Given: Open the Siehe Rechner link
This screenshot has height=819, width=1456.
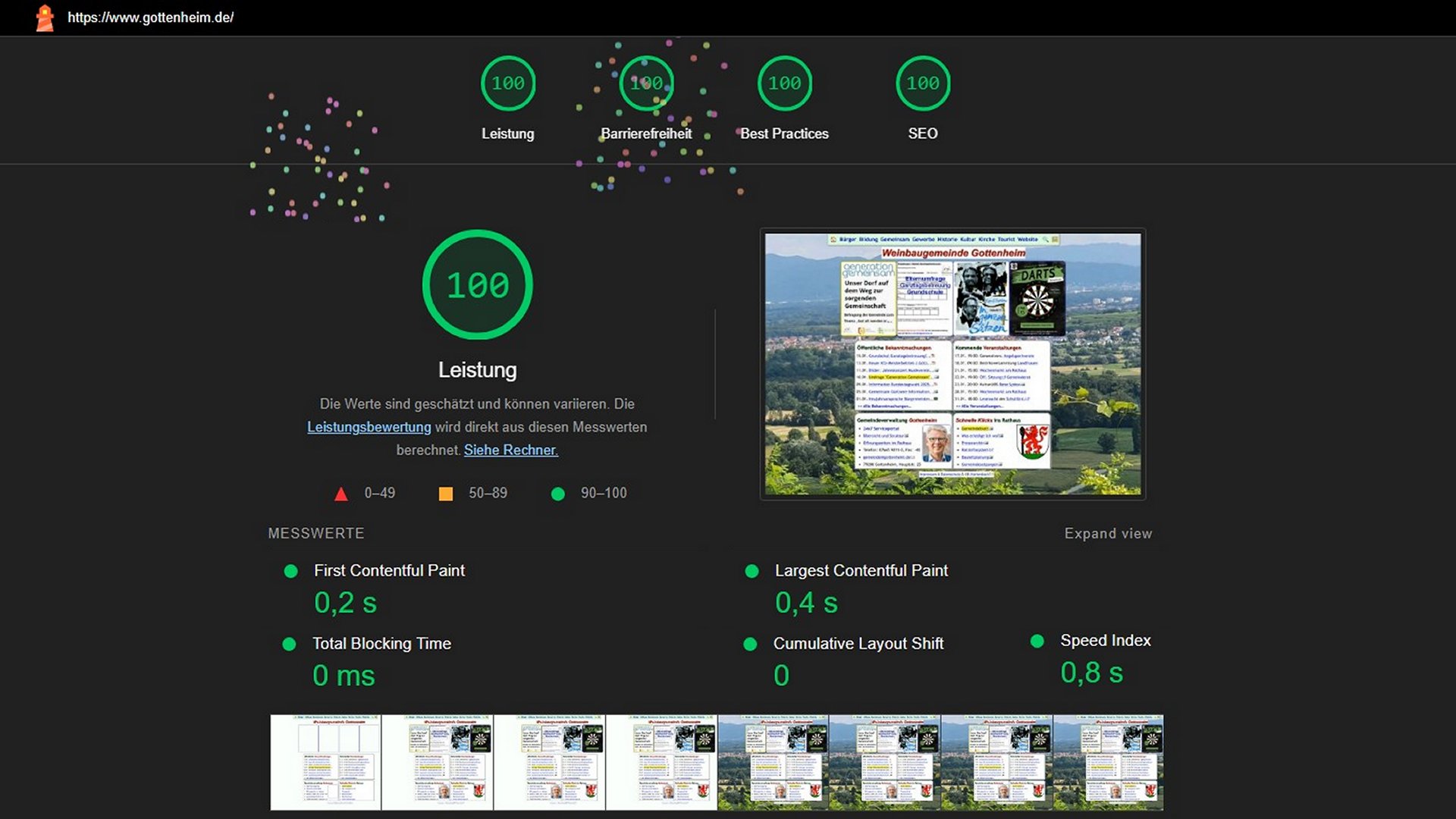Looking at the screenshot, I should (x=510, y=450).
